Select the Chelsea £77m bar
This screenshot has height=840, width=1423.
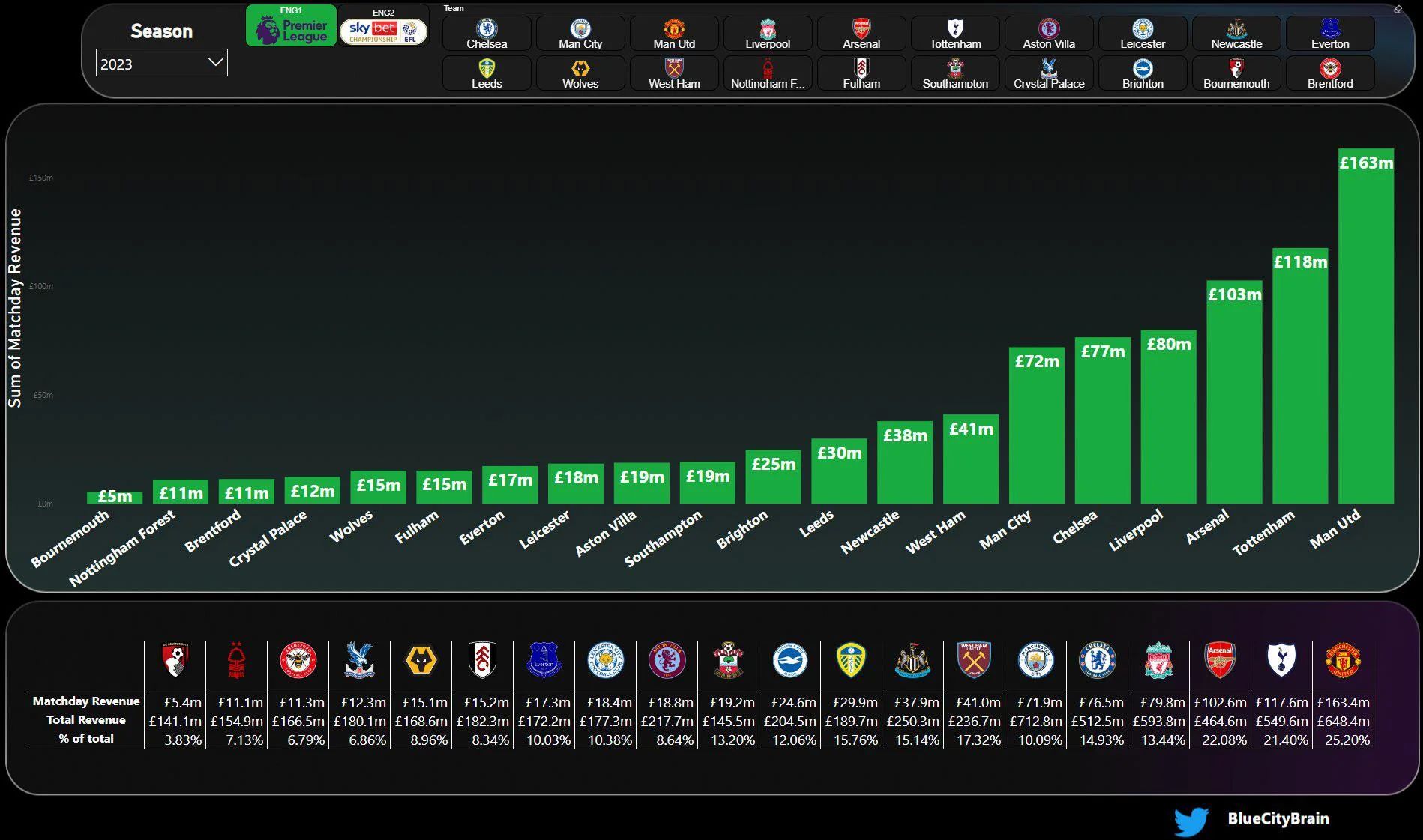1102,420
